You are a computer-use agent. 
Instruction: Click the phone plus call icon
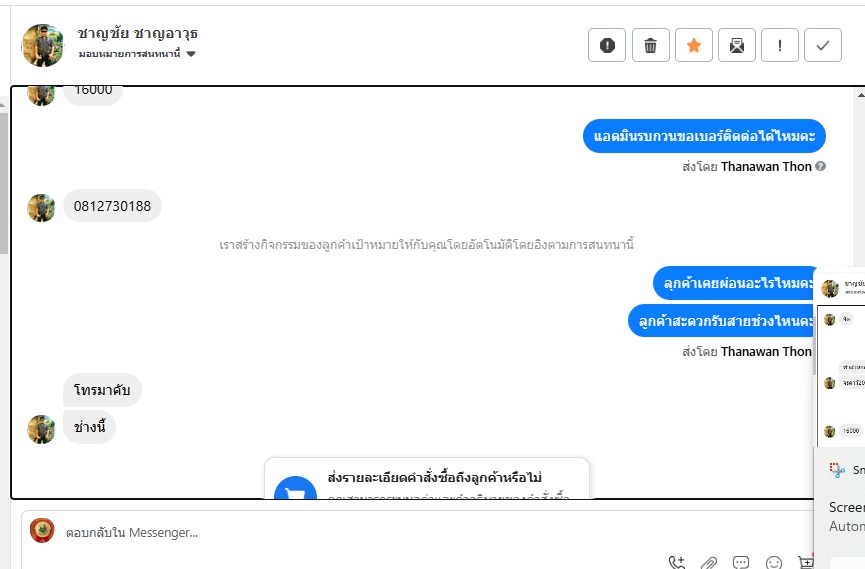point(677,562)
